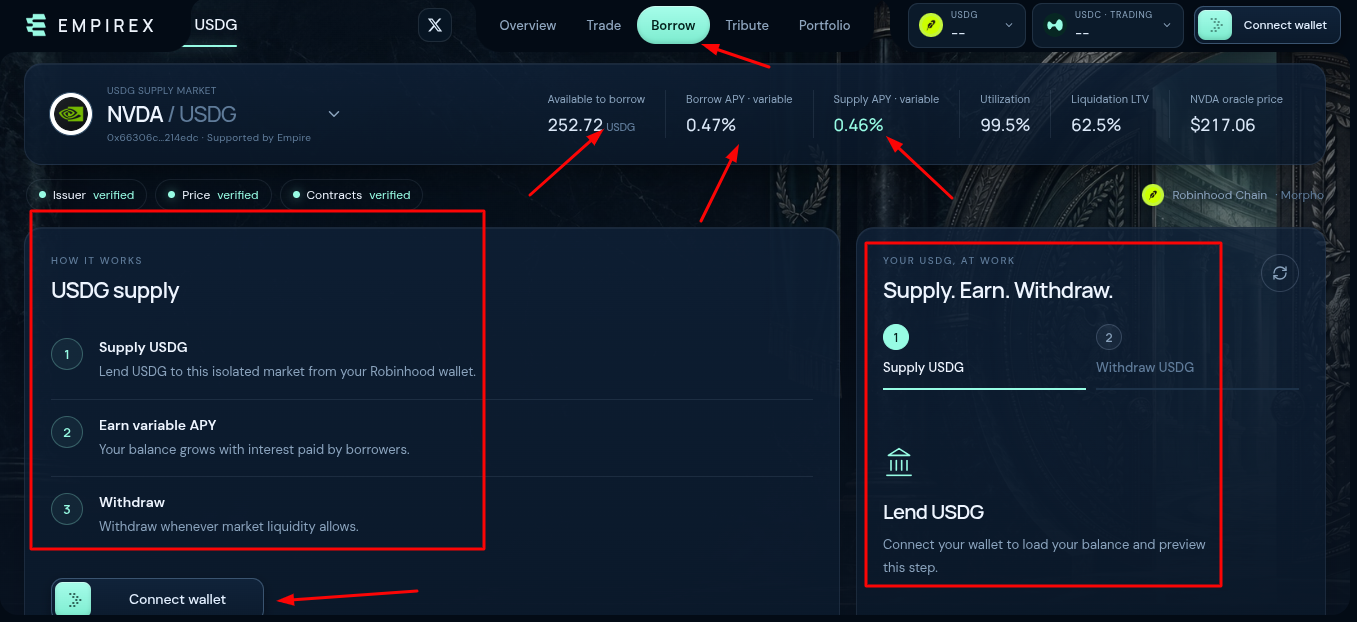Click the "USDG supply" heading

[115, 291]
